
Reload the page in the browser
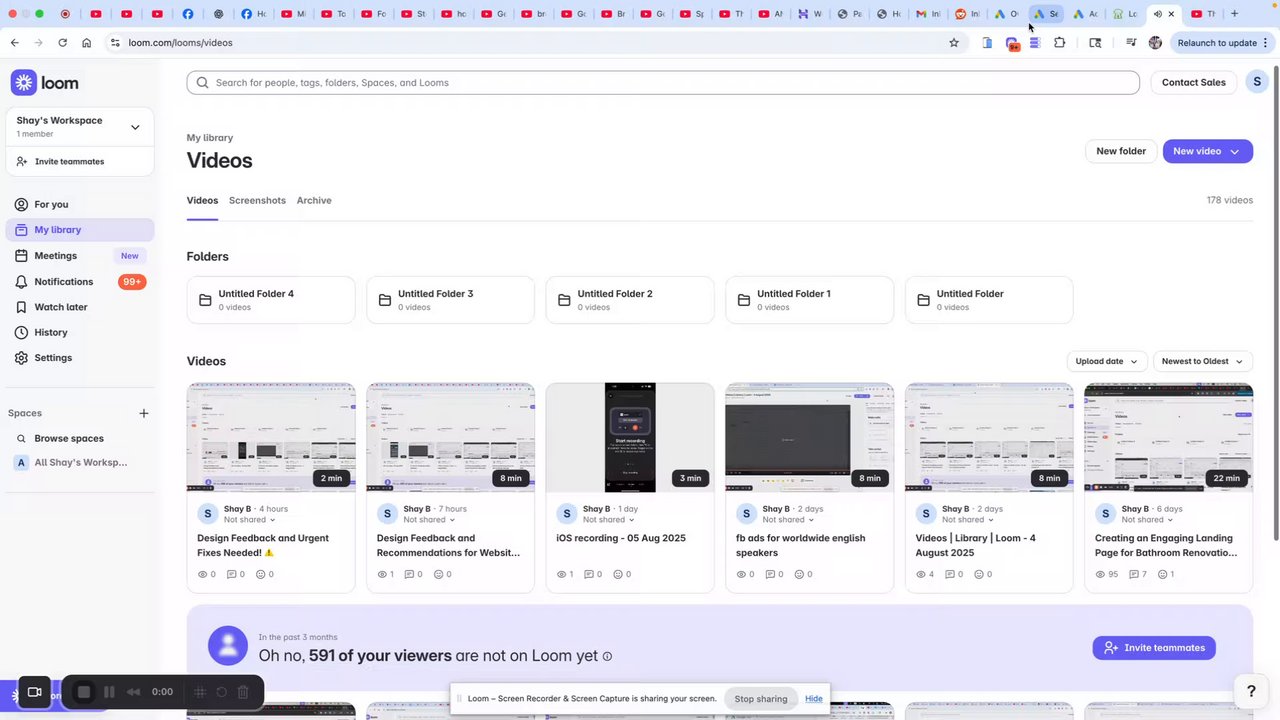(62, 43)
